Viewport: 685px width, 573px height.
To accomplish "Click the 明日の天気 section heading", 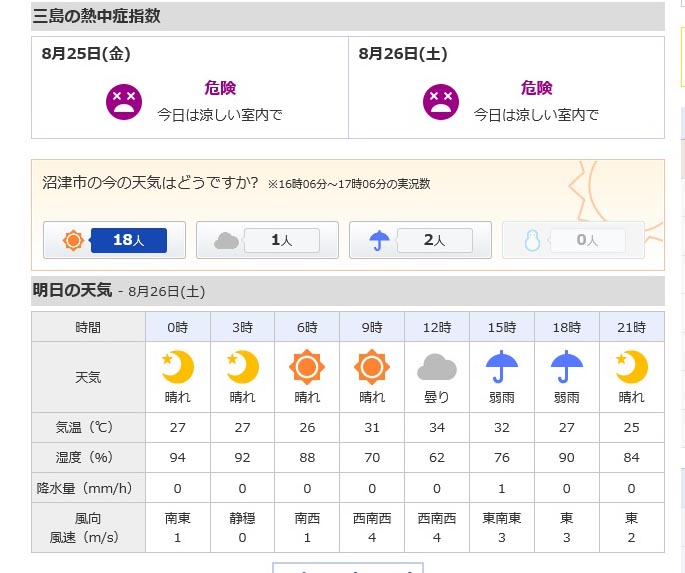I will (x=73, y=290).
